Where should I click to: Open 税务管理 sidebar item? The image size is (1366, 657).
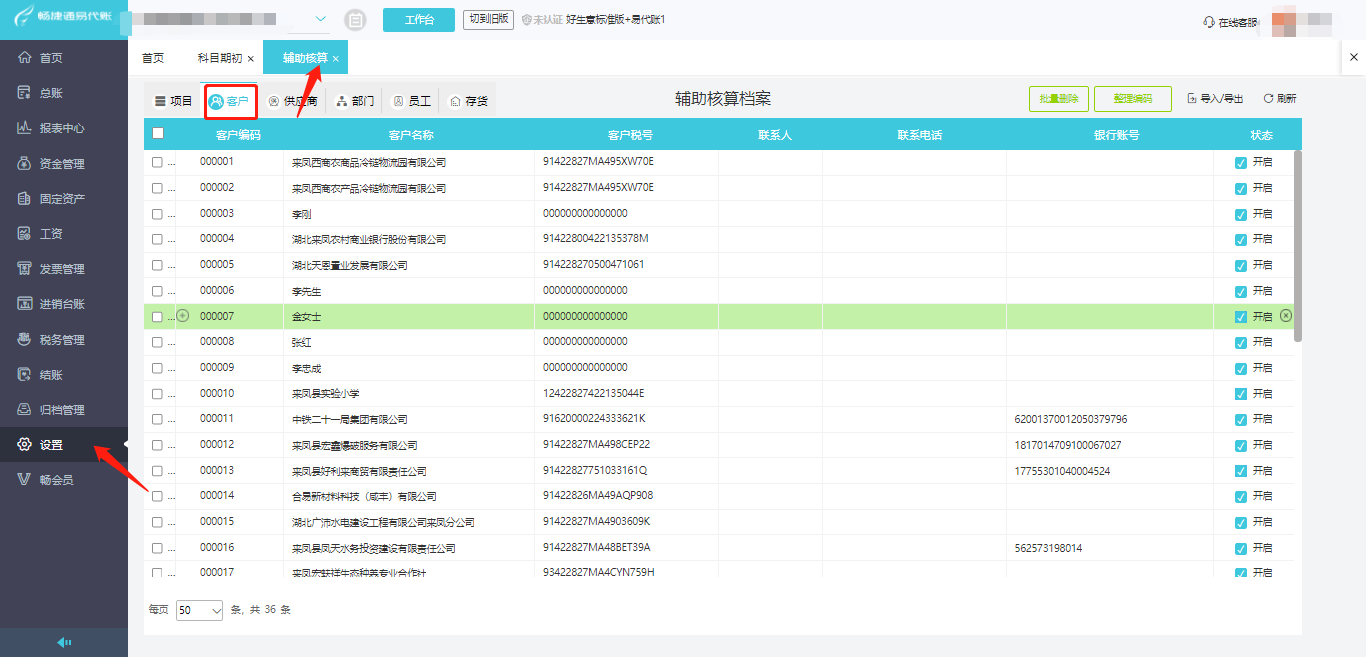[x=64, y=339]
